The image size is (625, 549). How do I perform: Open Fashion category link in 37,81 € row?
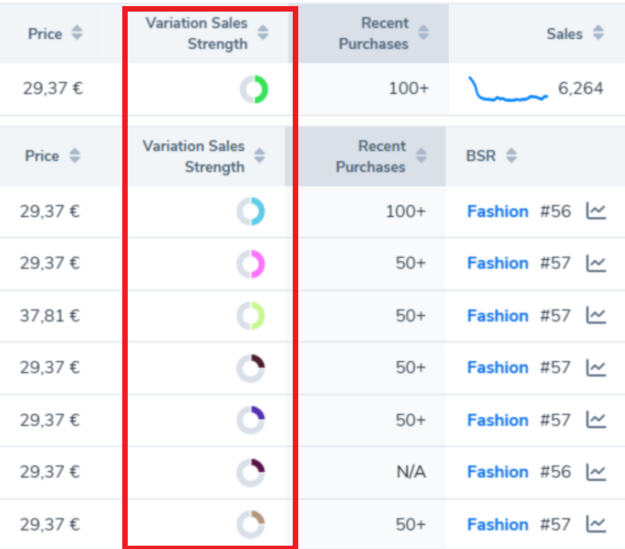[x=497, y=316]
